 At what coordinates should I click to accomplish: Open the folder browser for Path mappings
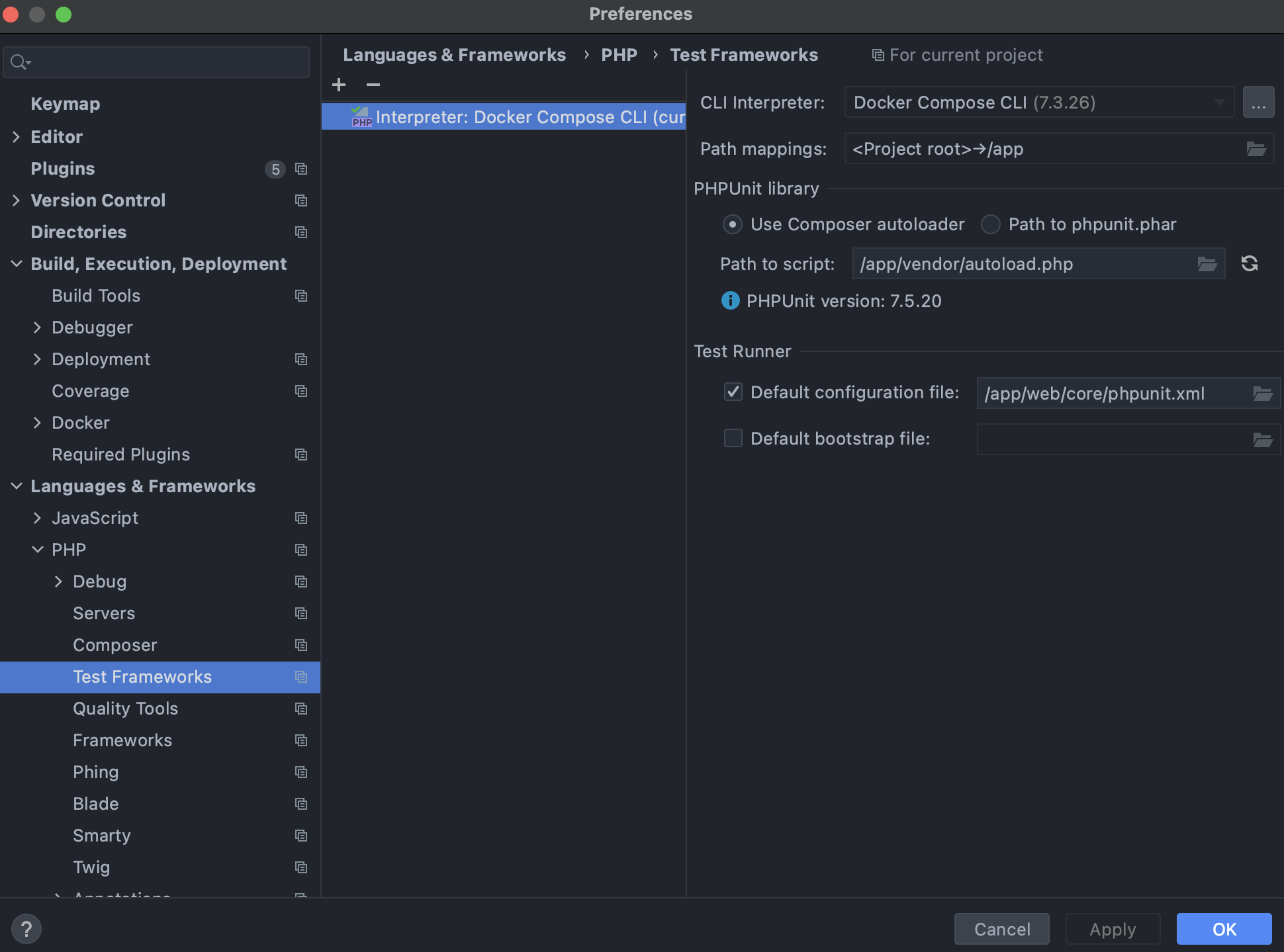click(x=1256, y=149)
